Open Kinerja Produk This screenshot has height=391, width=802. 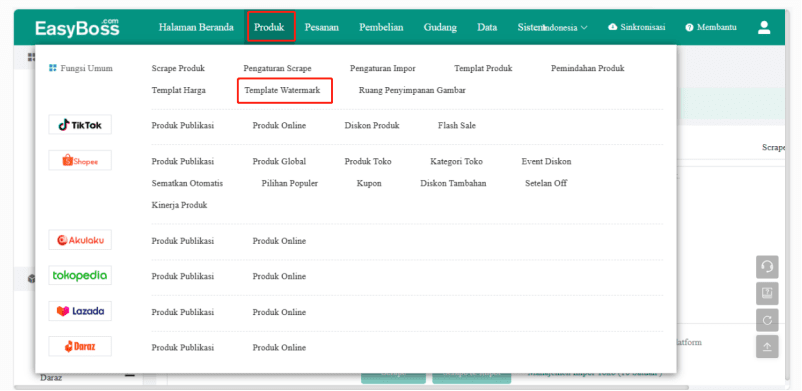coord(179,205)
